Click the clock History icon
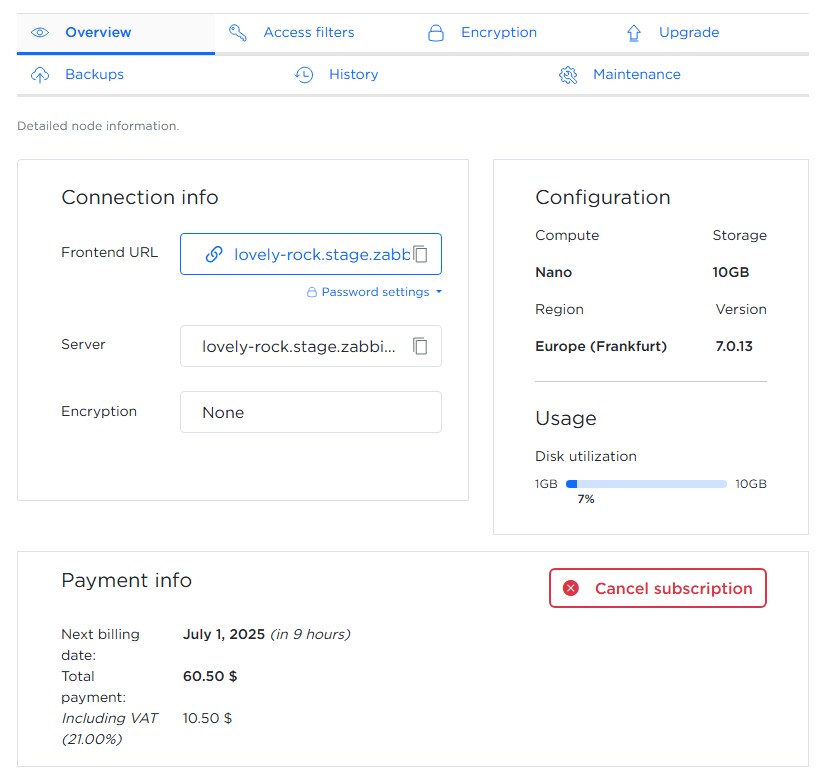The image size is (827, 783). (x=304, y=75)
